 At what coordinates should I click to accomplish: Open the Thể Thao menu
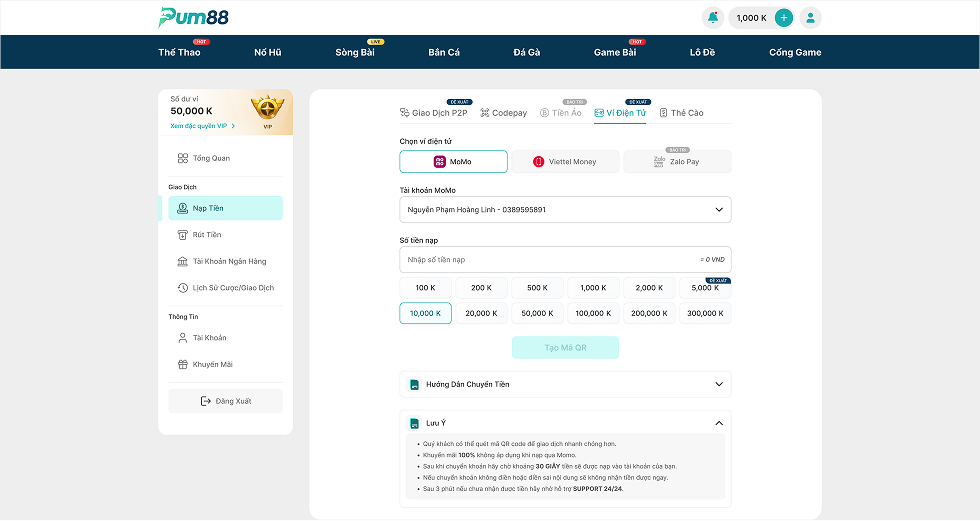point(179,52)
